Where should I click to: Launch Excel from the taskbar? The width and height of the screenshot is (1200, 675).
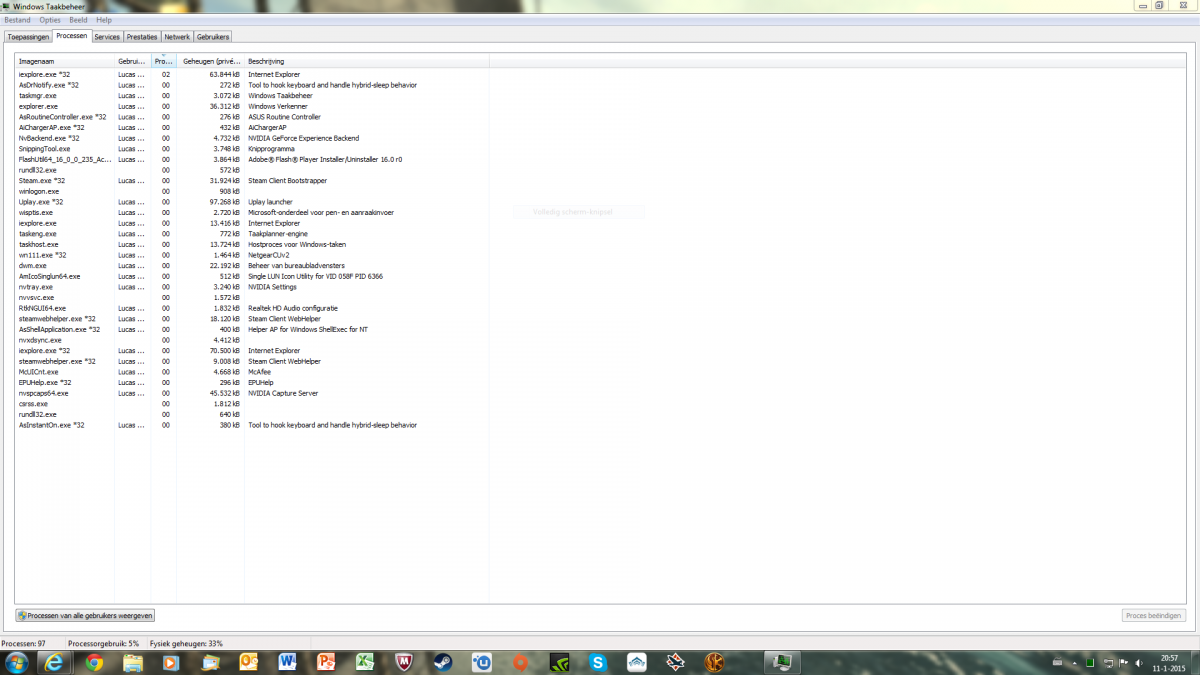(x=365, y=662)
